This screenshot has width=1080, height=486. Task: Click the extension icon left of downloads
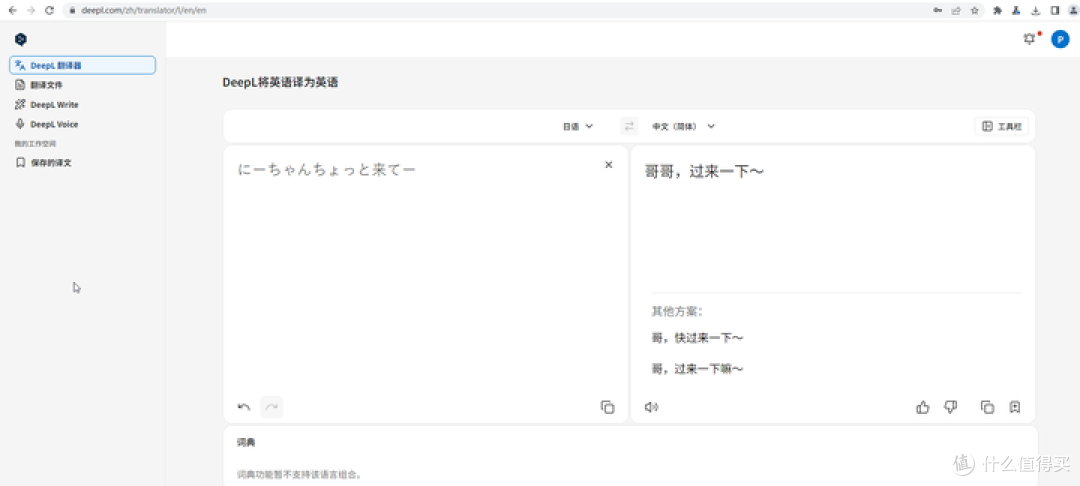coord(1016,10)
